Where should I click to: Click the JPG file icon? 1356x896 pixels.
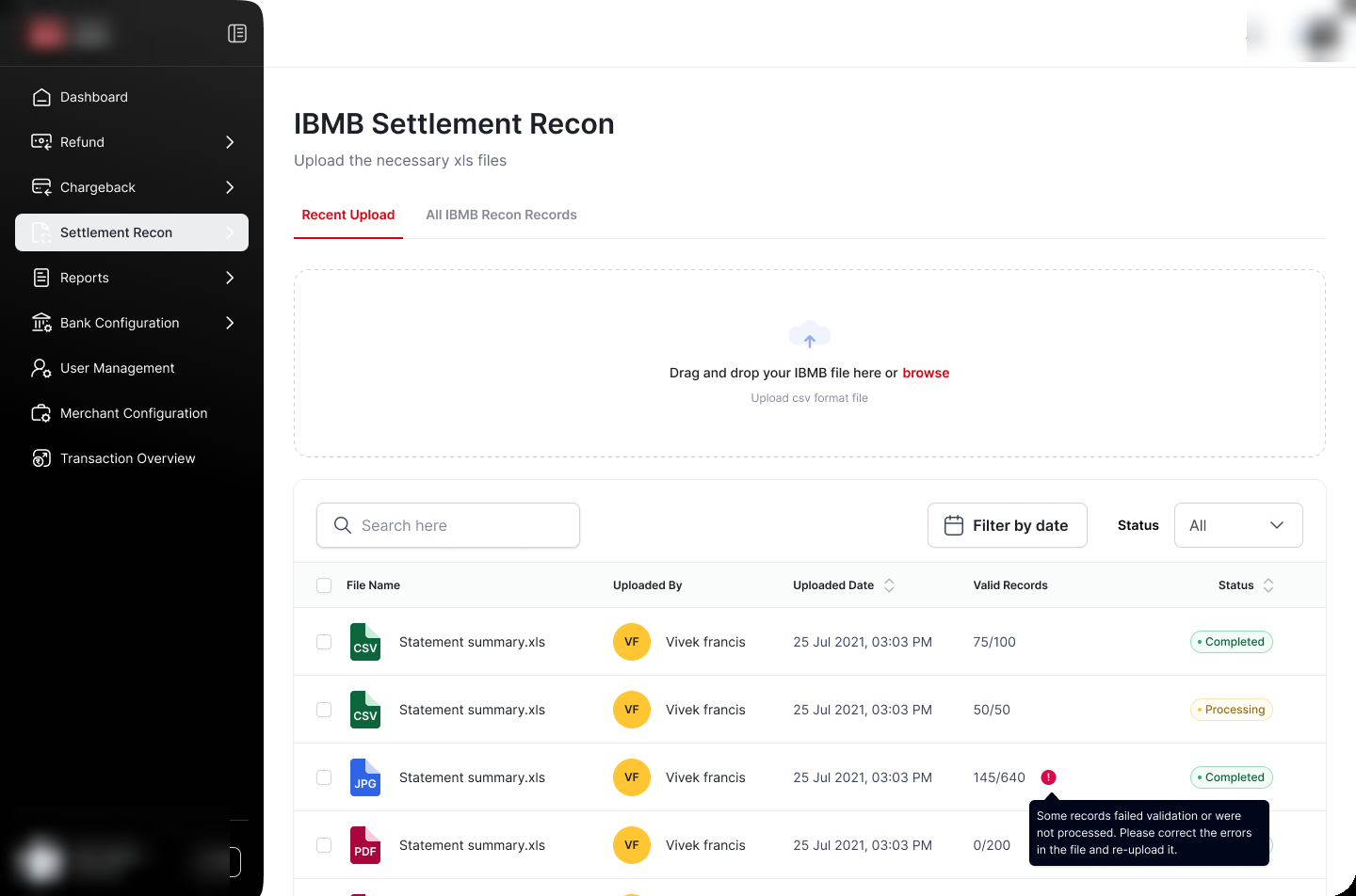pyautogui.click(x=365, y=777)
